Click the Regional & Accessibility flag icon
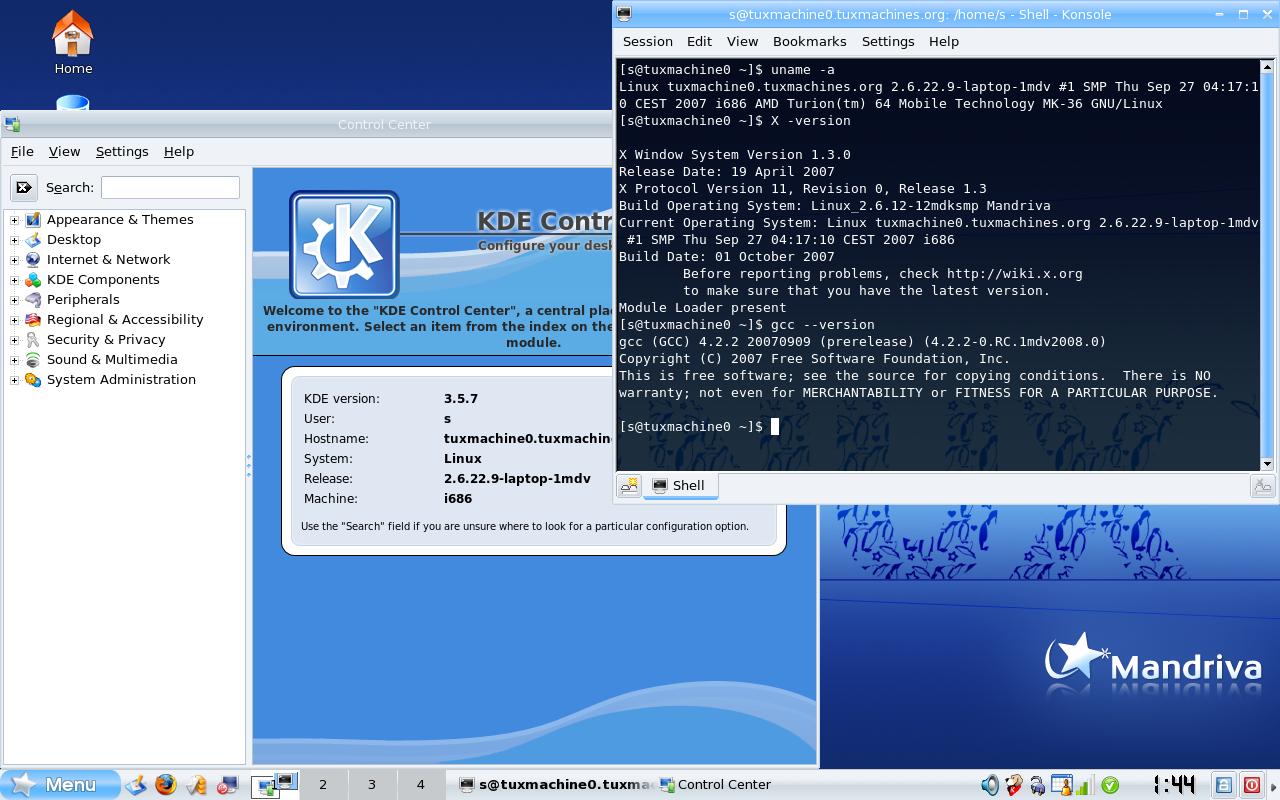 [x=33, y=319]
